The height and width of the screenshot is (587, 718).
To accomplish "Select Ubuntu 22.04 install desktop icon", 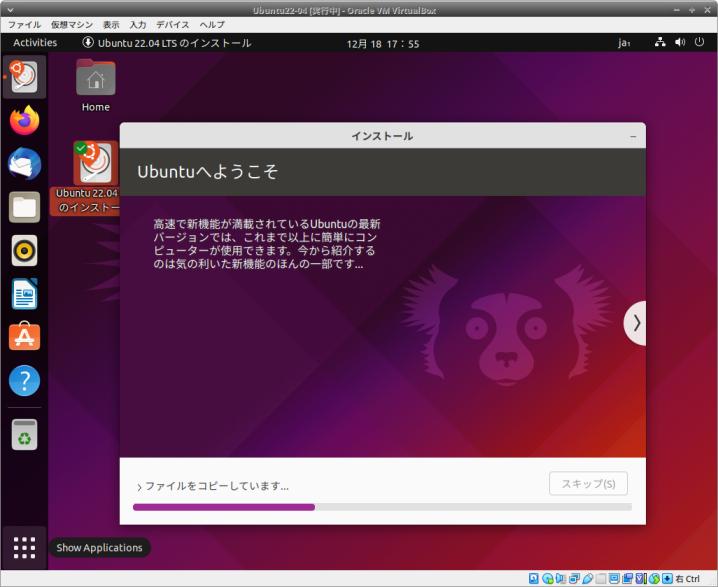I will coord(92,178).
